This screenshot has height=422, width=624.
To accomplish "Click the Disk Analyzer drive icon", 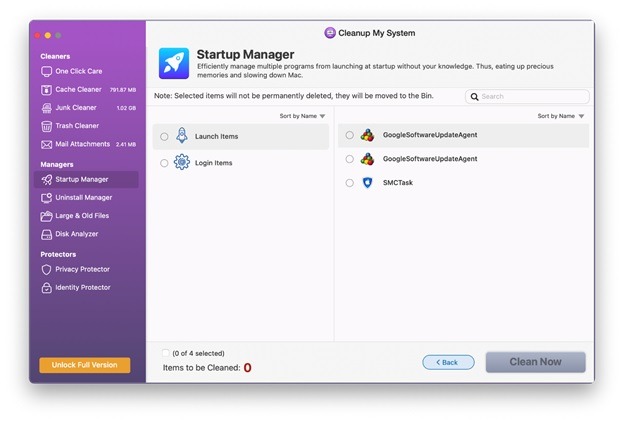I will pyautogui.click(x=47, y=234).
